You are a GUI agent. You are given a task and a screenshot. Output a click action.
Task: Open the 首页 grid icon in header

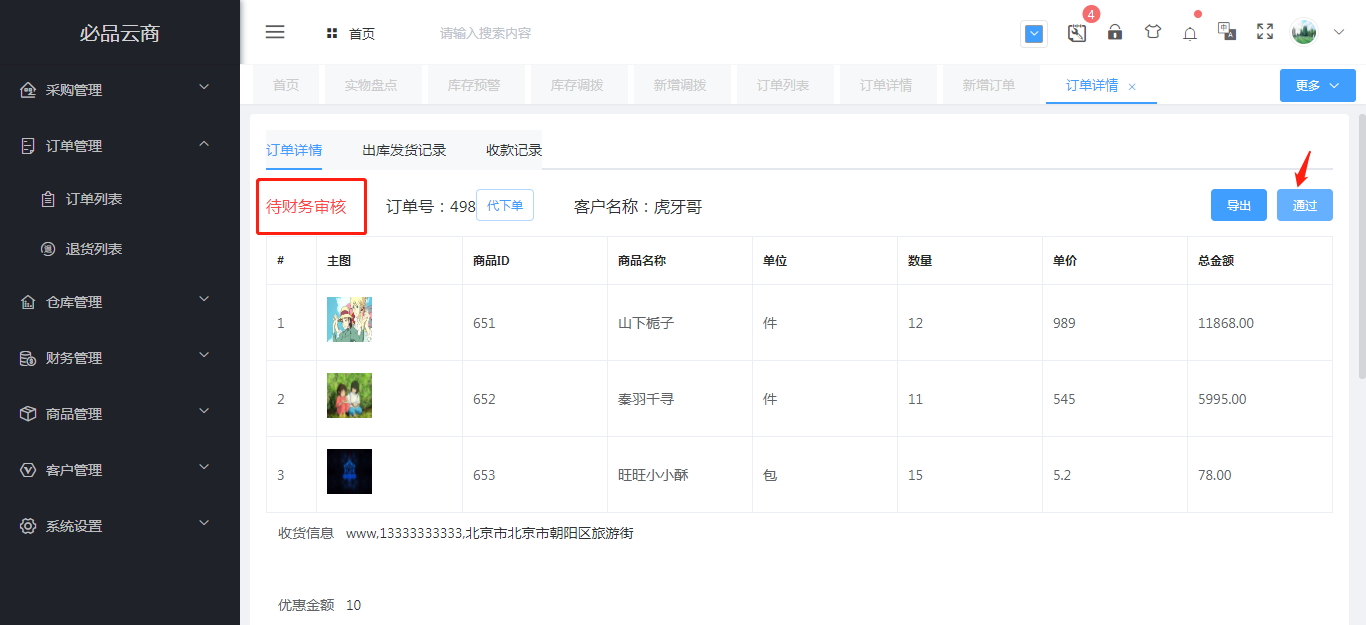point(332,33)
